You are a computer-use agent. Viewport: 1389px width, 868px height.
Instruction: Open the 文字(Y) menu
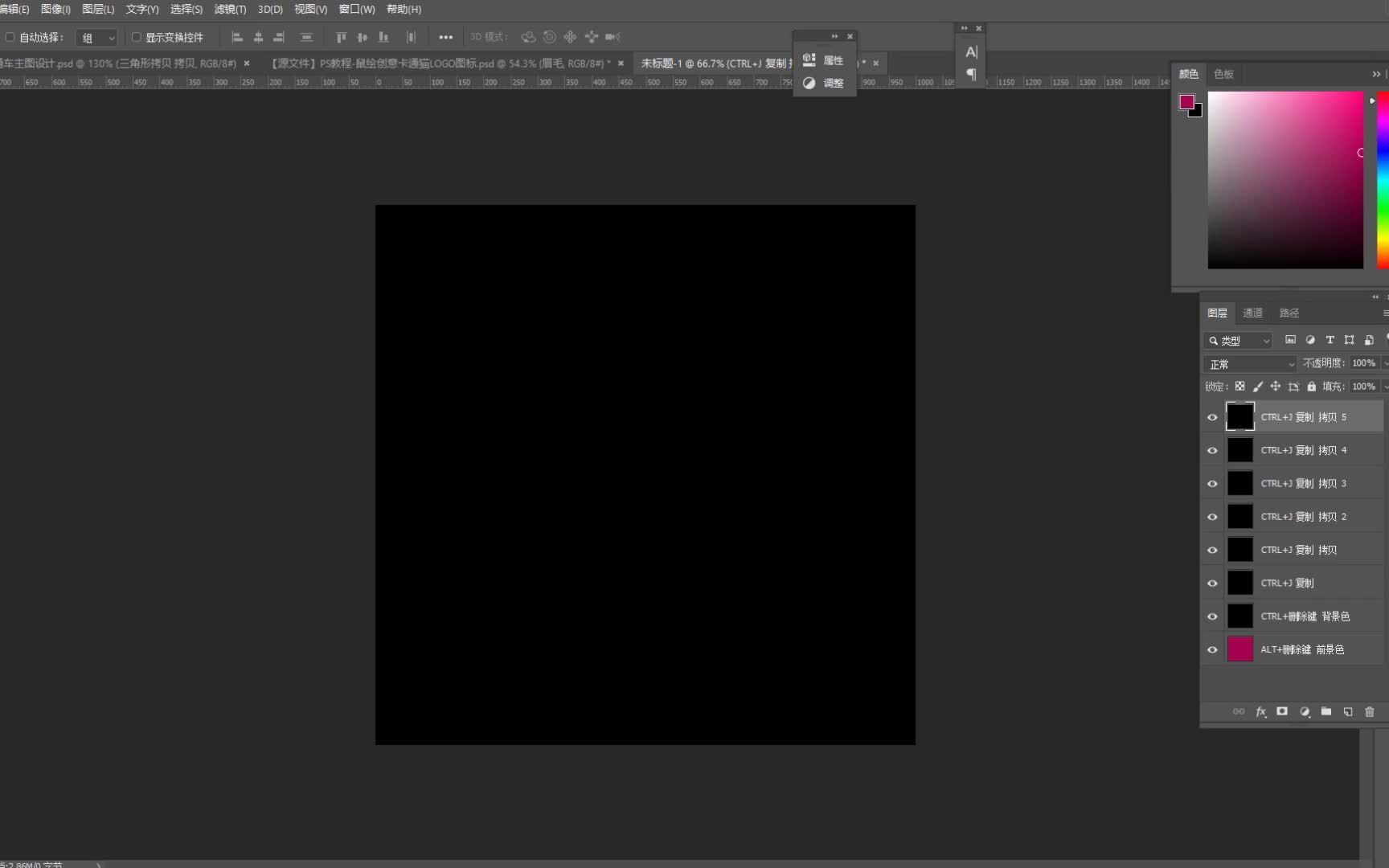pyautogui.click(x=142, y=9)
